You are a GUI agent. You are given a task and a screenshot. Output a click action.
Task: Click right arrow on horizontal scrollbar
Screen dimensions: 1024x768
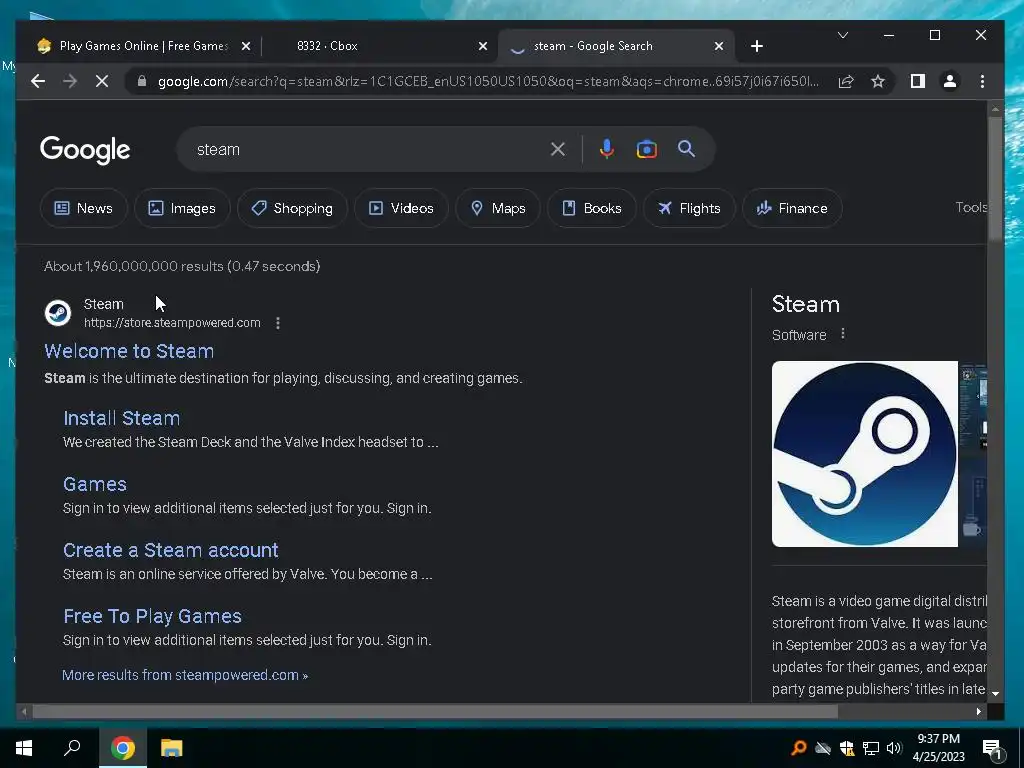978,711
